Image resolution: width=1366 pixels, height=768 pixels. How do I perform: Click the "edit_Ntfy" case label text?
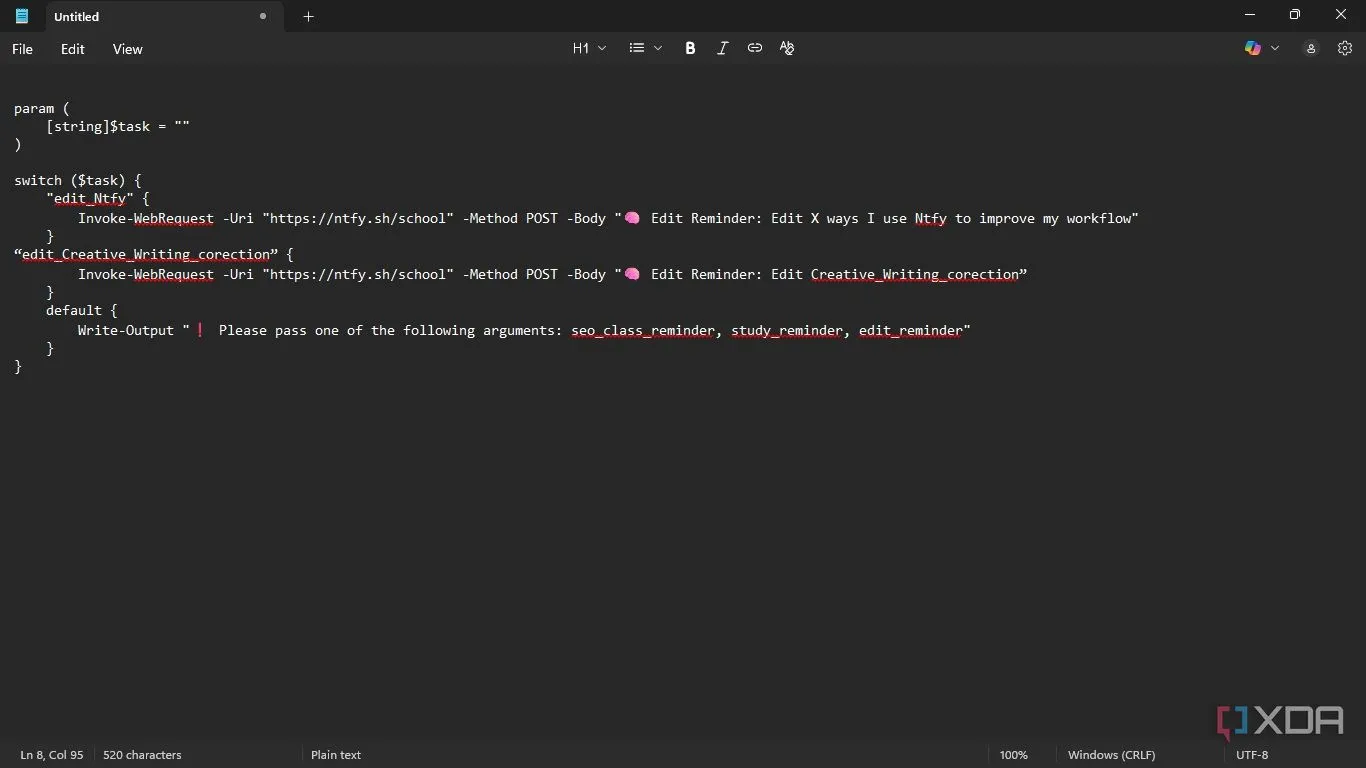coord(90,199)
